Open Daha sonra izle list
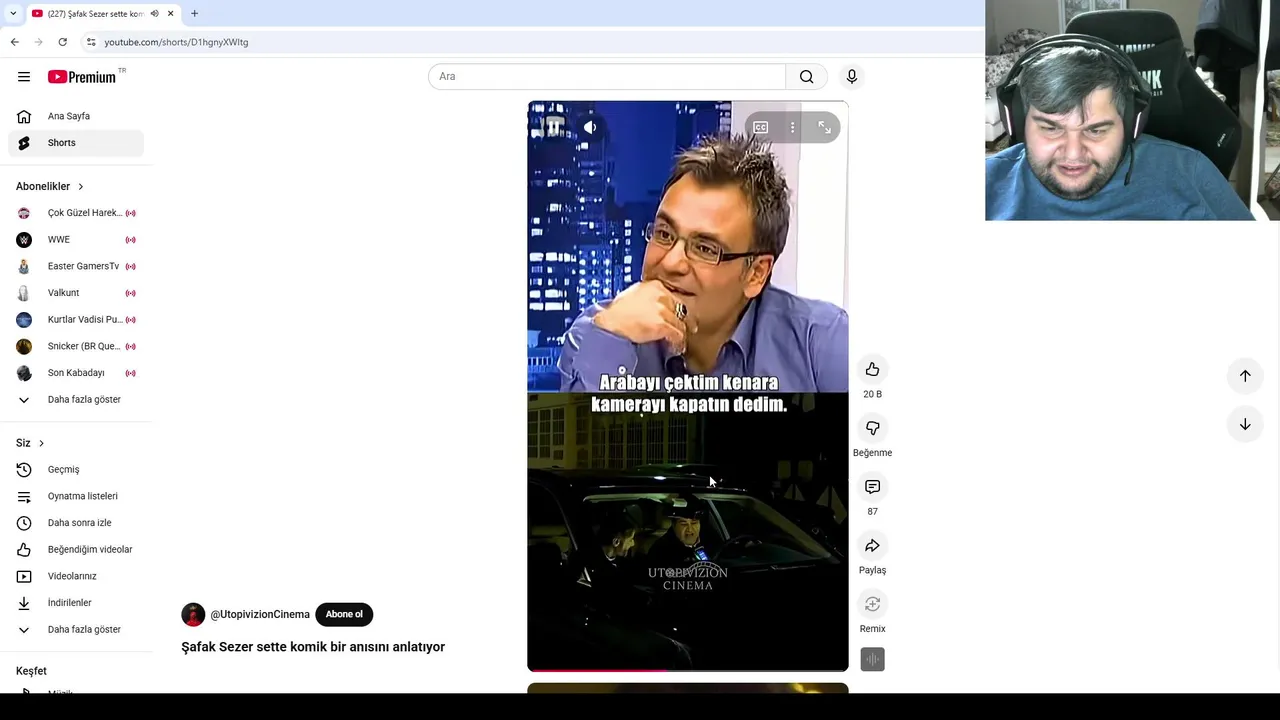The height and width of the screenshot is (720, 1280). coord(76,523)
